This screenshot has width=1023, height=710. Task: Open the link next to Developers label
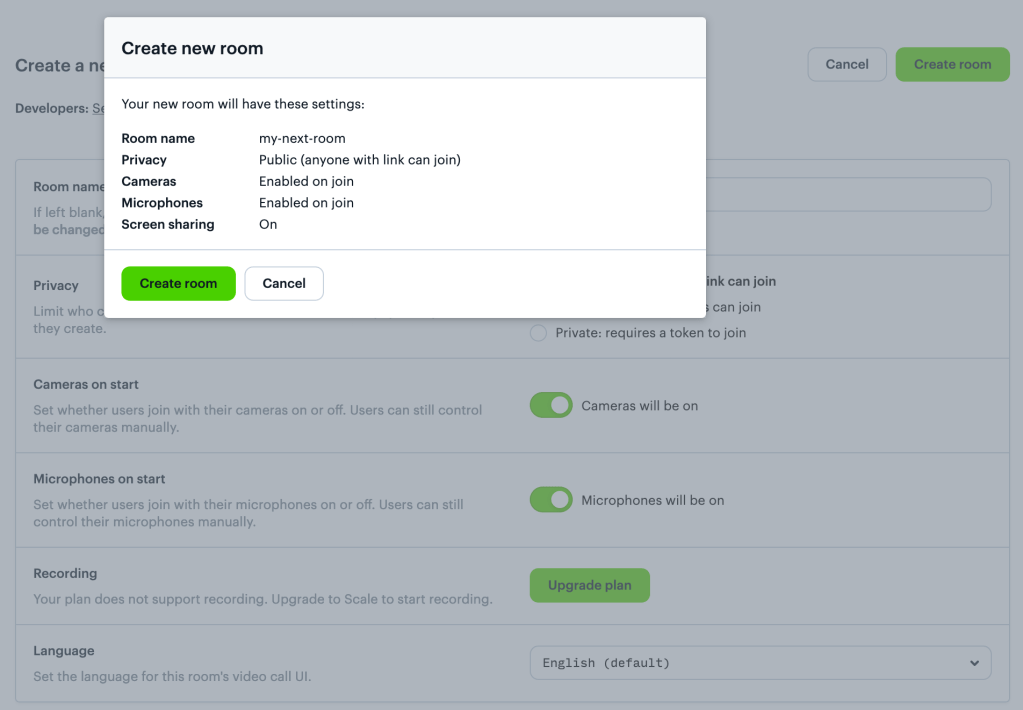98,108
